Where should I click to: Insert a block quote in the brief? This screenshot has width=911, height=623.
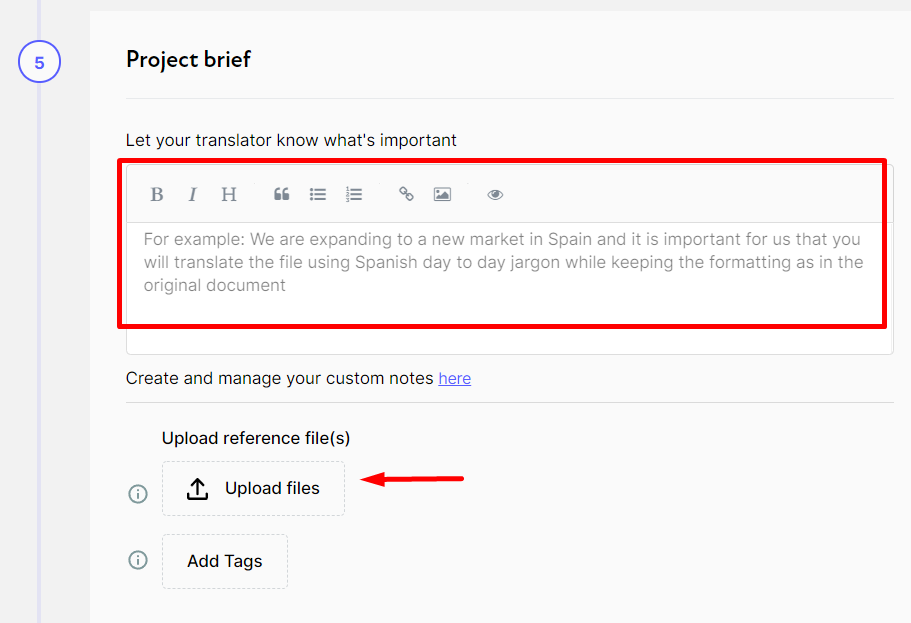click(x=282, y=194)
